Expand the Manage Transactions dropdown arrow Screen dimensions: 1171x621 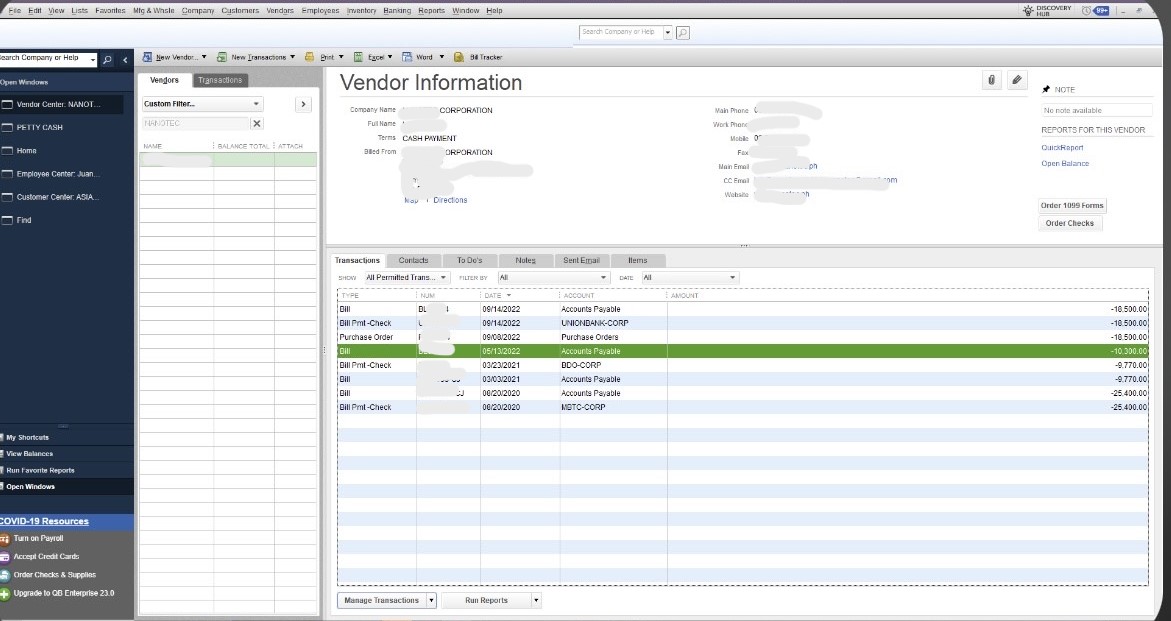431,600
